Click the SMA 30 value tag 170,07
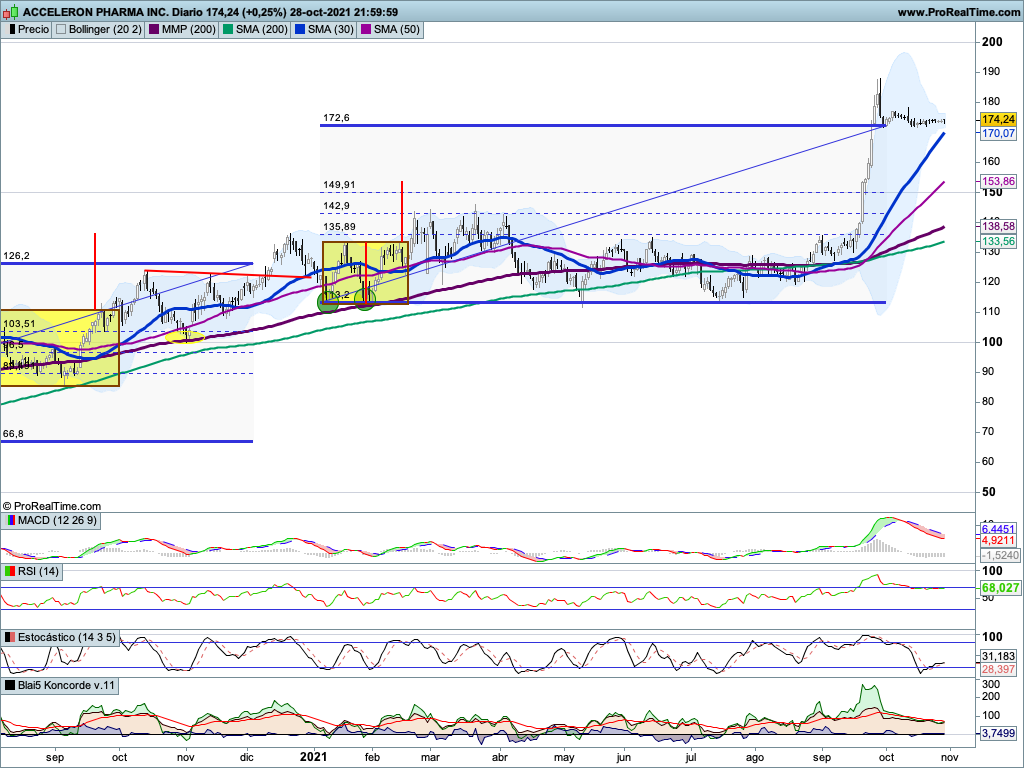This screenshot has height=768, width=1024. pyautogui.click(x=999, y=133)
